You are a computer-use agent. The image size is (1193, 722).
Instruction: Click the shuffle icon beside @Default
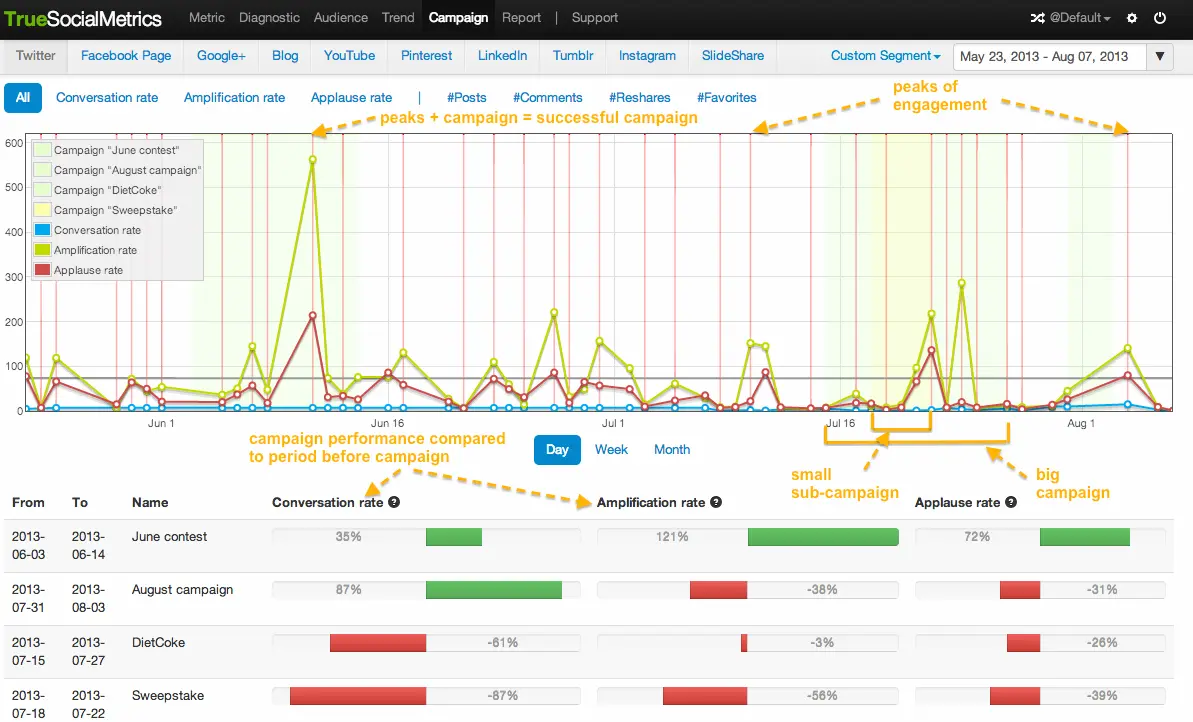[1036, 18]
